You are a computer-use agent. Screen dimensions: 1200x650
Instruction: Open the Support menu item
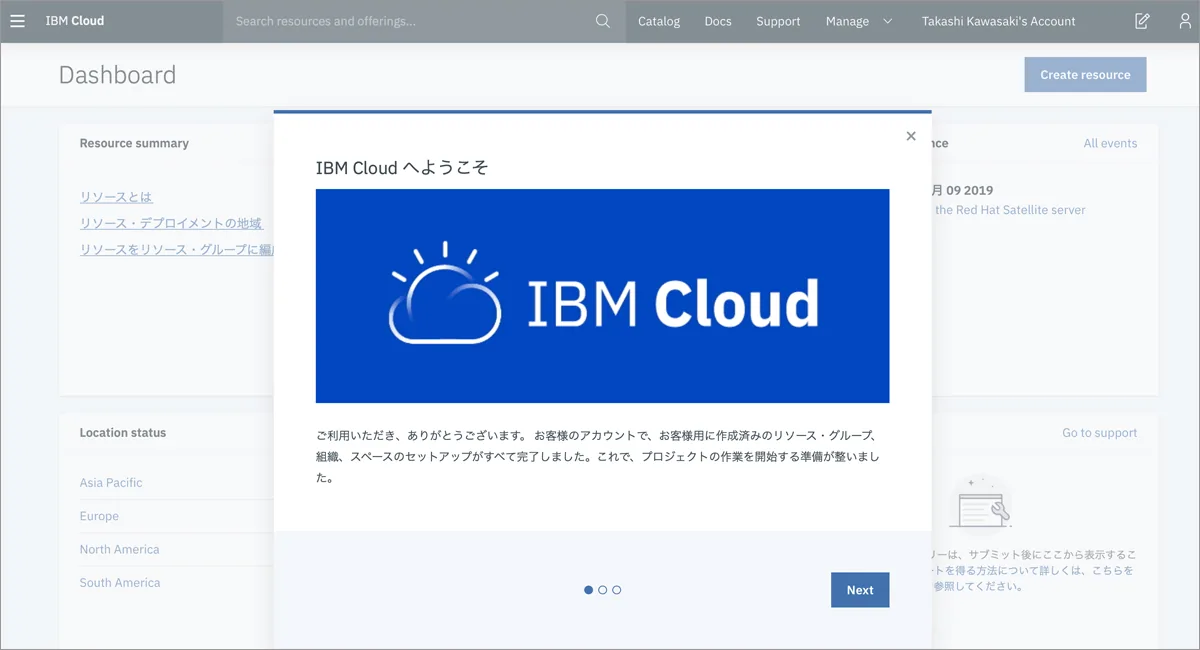pos(778,21)
